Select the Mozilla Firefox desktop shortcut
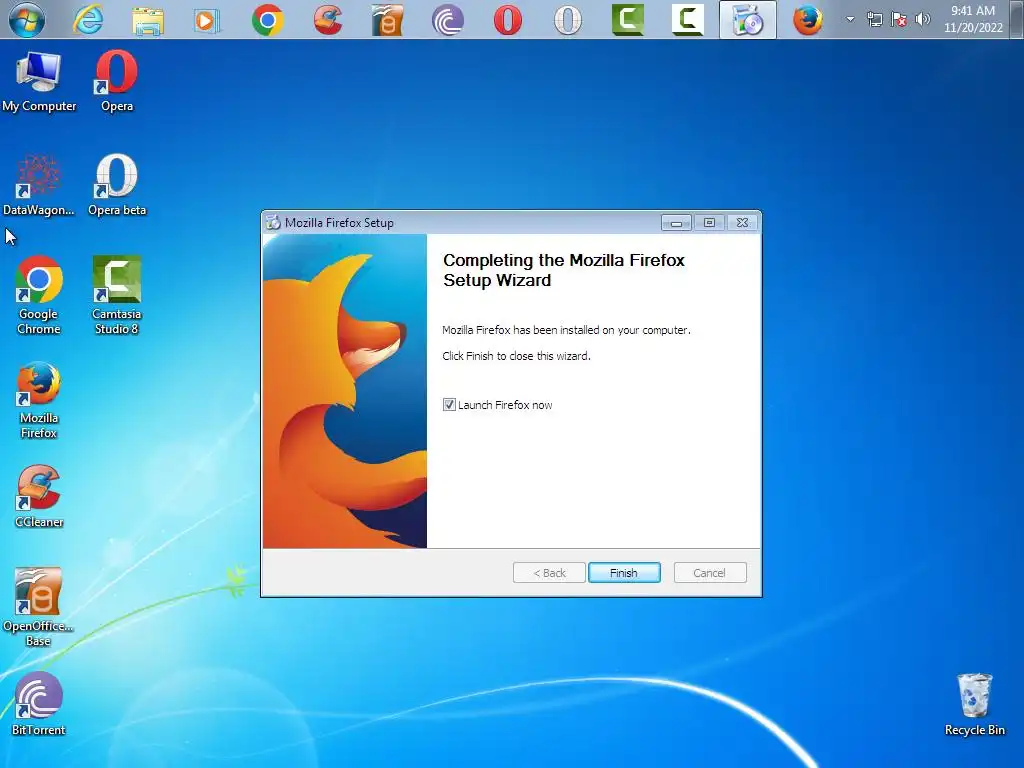 click(x=39, y=400)
